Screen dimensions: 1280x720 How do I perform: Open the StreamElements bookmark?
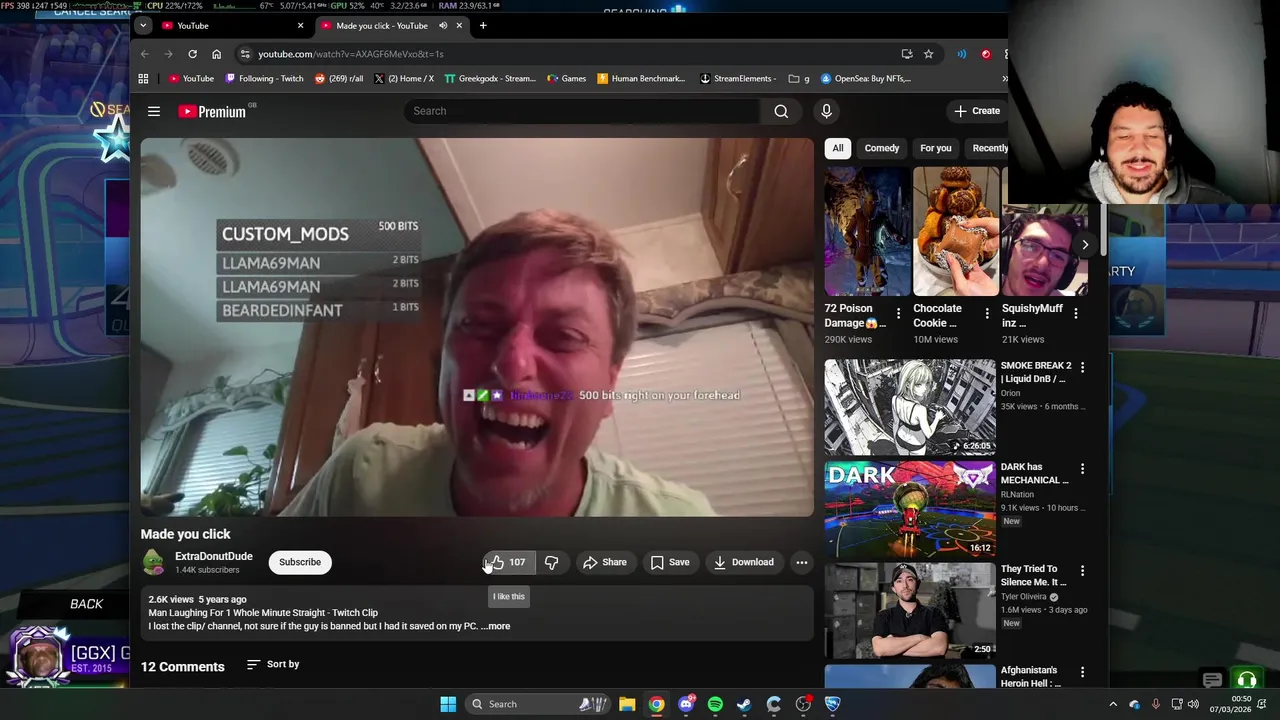tap(738, 78)
